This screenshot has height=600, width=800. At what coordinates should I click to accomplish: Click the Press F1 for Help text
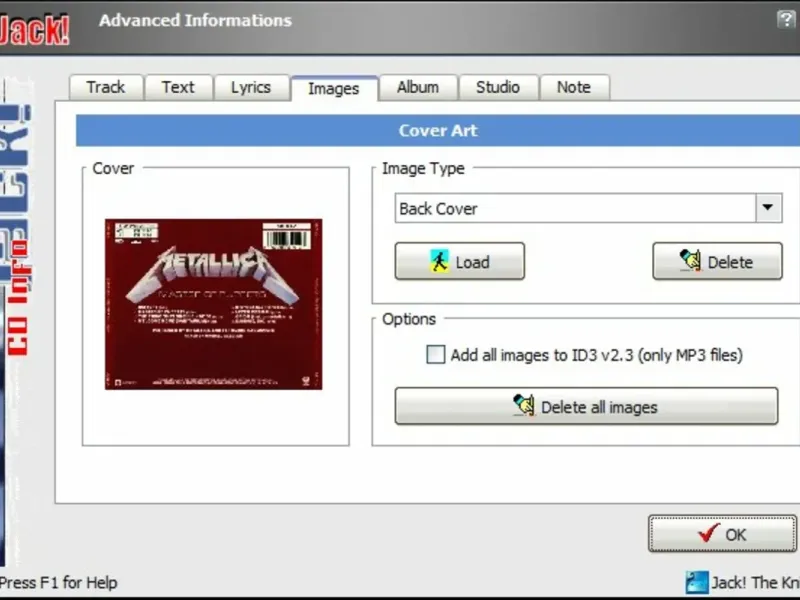(x=59, y=583)
